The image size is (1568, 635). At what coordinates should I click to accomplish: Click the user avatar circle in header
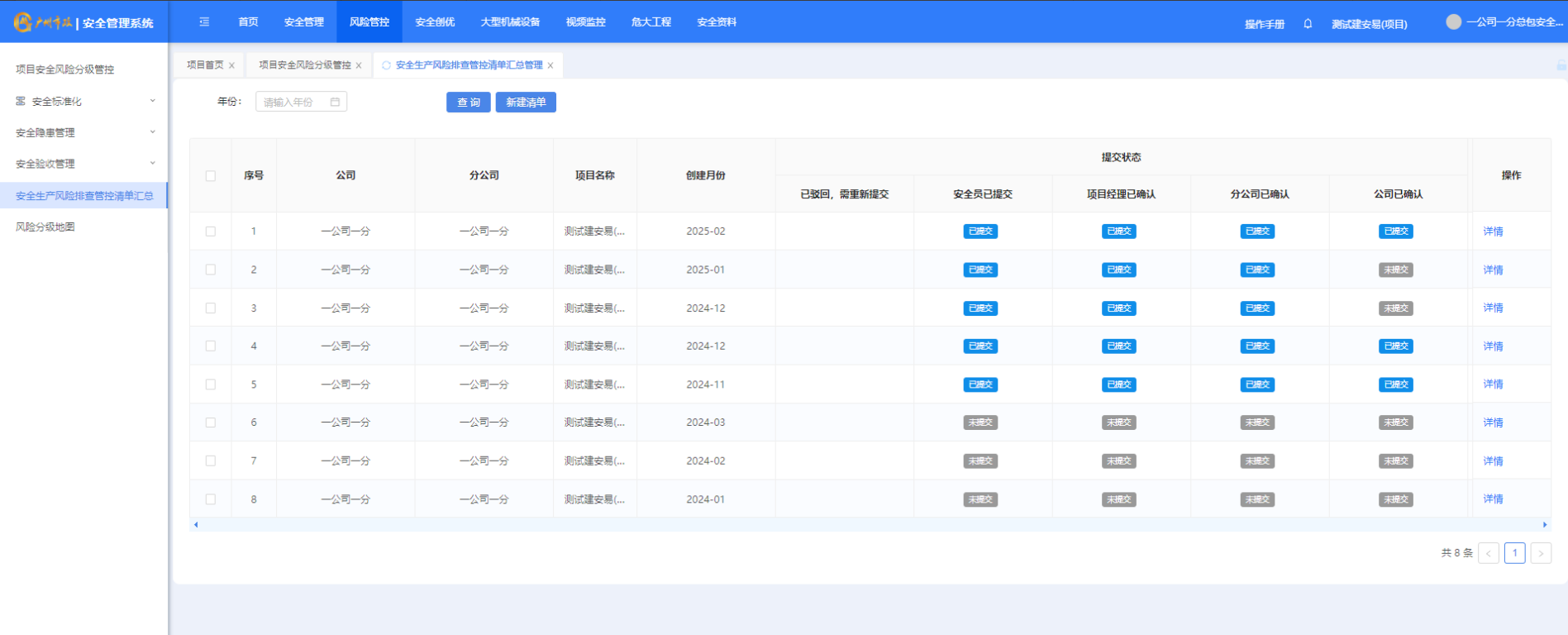point(1453,22)
